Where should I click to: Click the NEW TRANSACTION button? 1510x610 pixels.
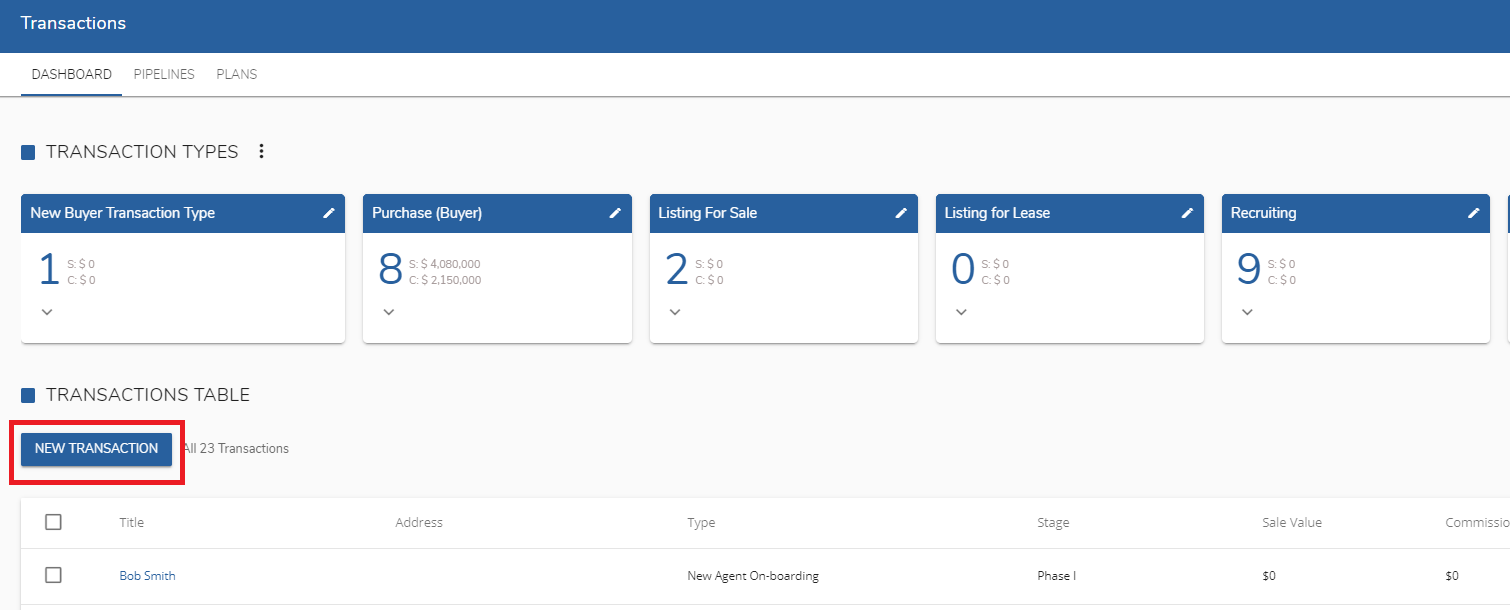pyautogui.click(x=96, y=449)
